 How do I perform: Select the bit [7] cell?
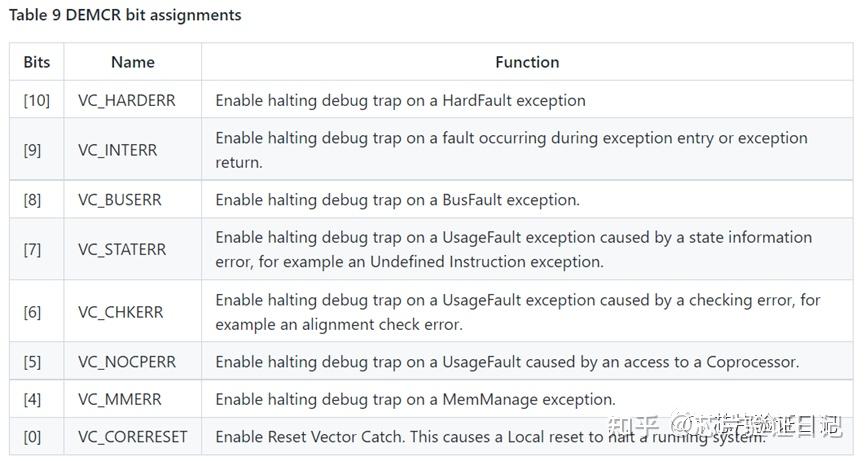tap(33, 250)
